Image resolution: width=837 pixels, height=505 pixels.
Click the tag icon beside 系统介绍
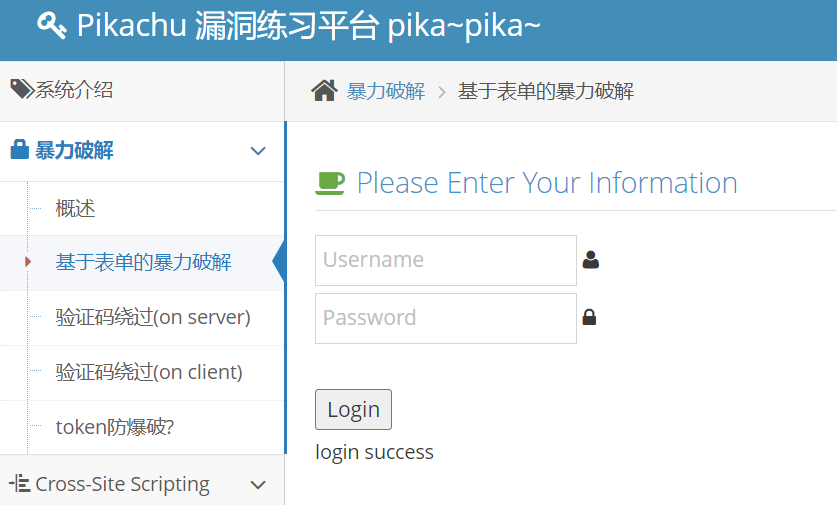(21, 90)
